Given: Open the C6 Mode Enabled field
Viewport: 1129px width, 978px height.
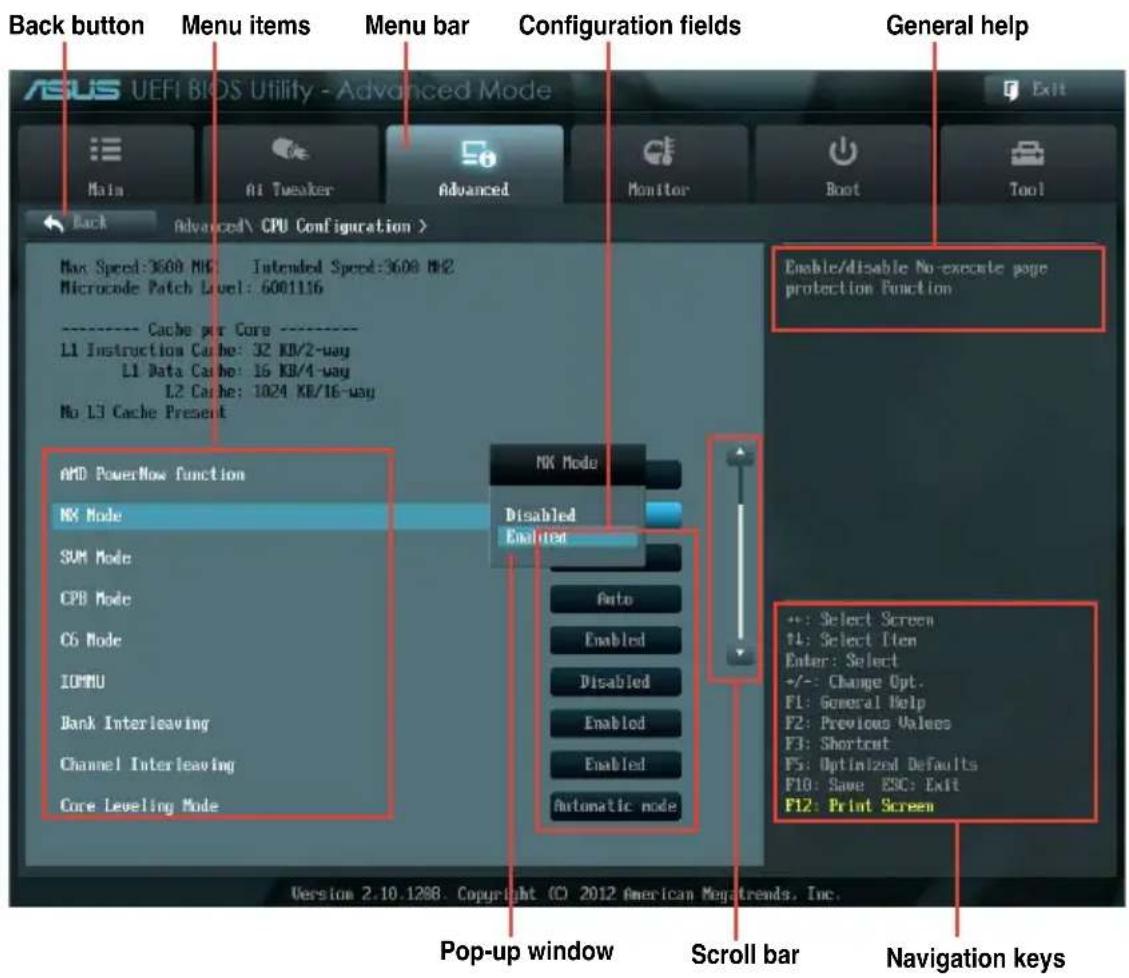Looking at the screenshot, I should (x=615, y=640).
